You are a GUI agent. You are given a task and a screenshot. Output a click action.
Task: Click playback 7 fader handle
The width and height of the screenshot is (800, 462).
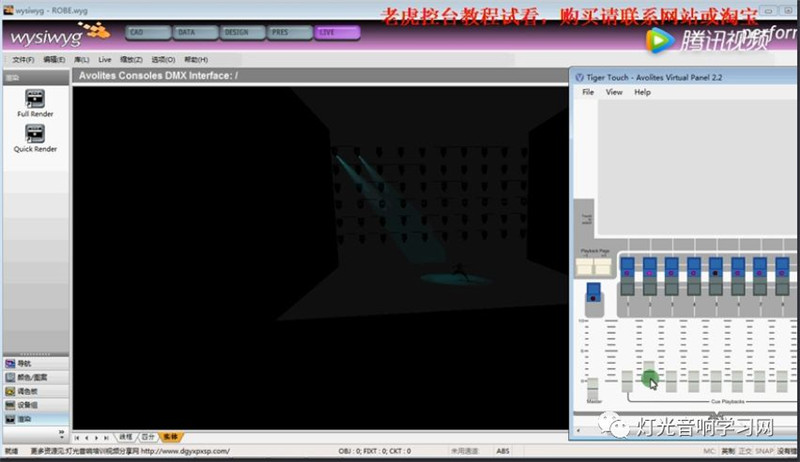(760, 381)
